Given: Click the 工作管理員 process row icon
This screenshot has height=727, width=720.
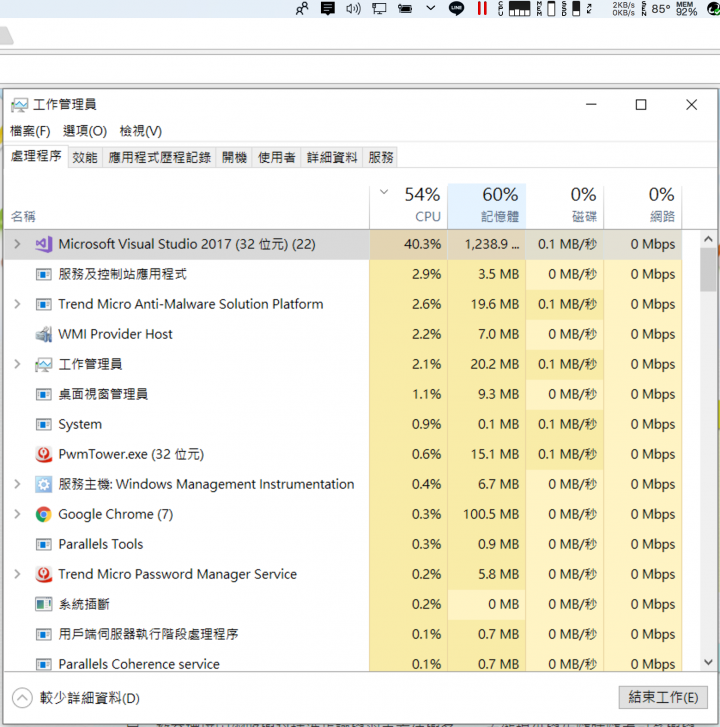Looking at the screenshot, I should click(x=44, y=364).
